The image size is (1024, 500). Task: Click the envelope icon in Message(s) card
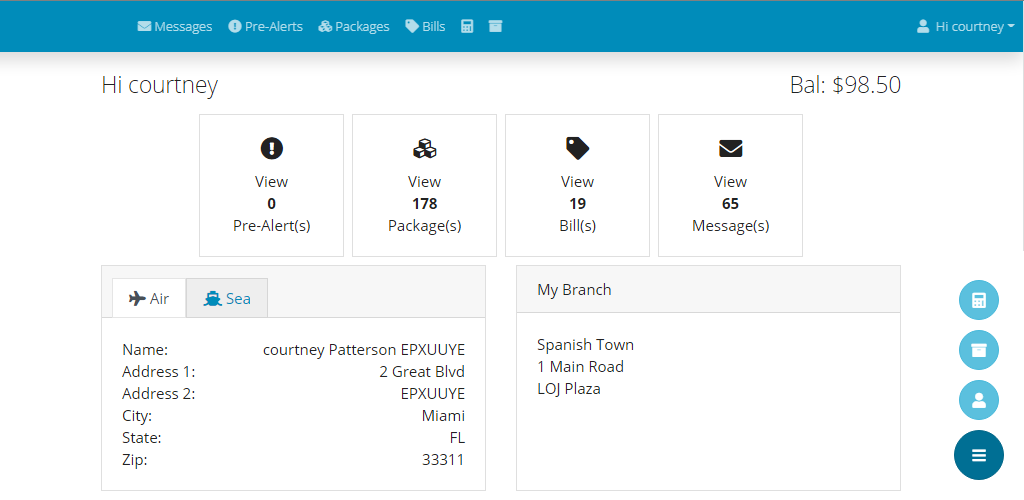(730, 149)
